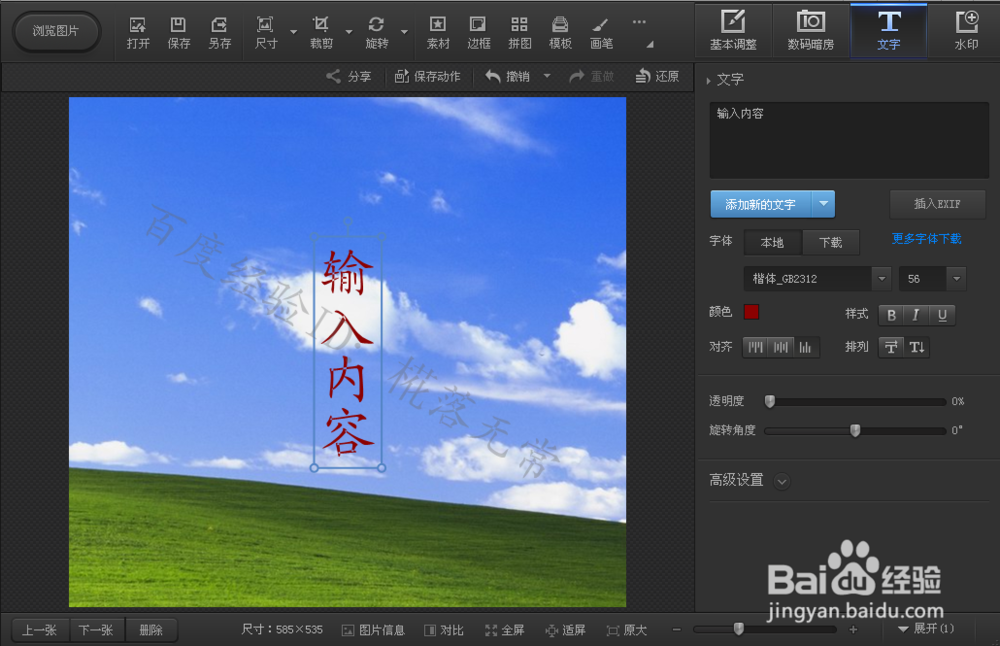
Task: Click the 插入EXIF button
Action: [x=937, y=204]
